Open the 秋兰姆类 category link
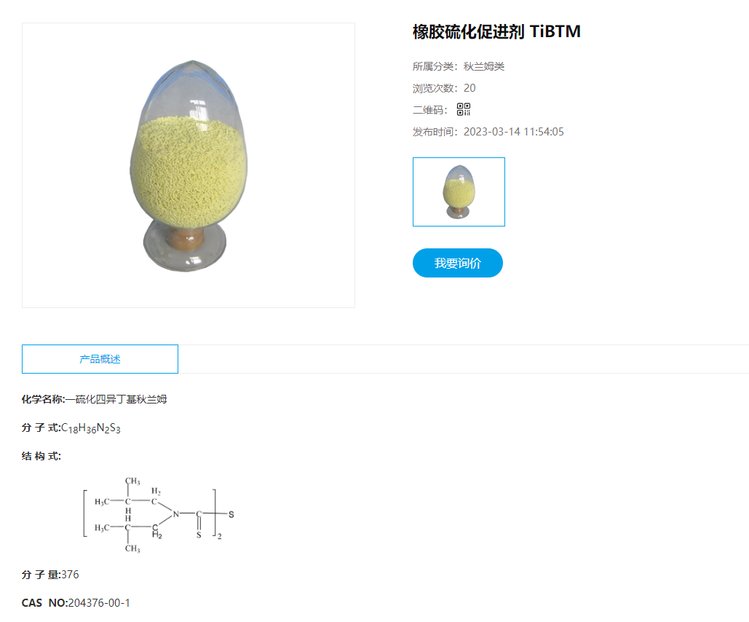This screenshot has width=749, height=622. [x=484, y=66]
